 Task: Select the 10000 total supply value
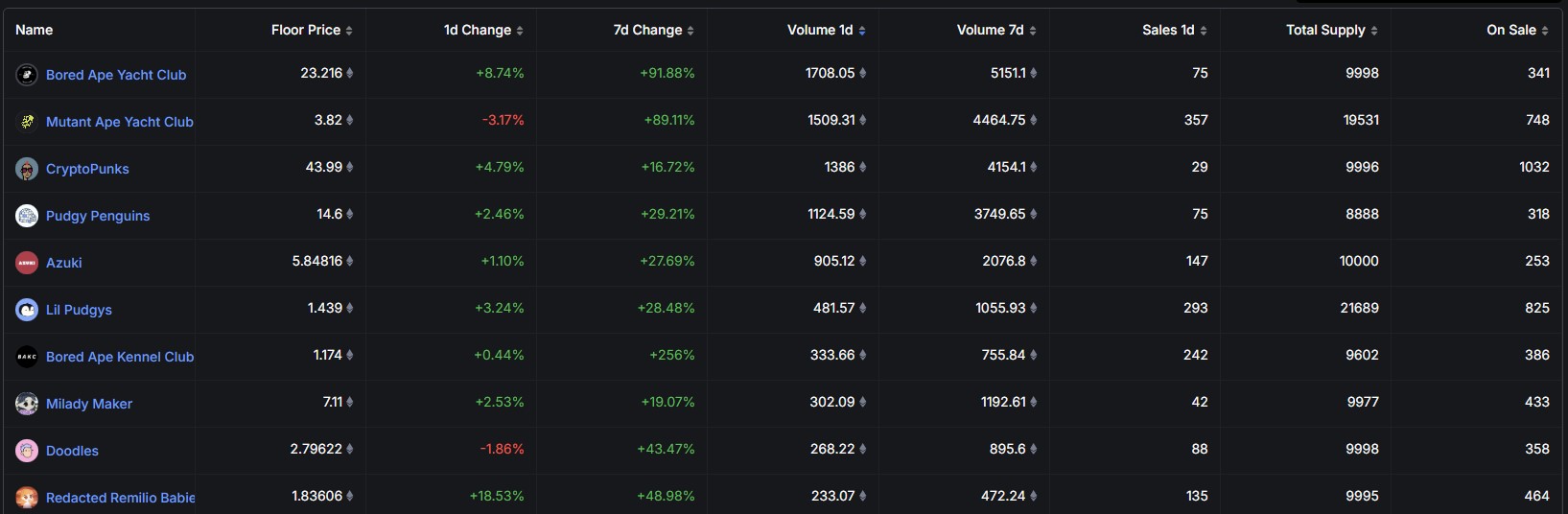[1359, 261]
